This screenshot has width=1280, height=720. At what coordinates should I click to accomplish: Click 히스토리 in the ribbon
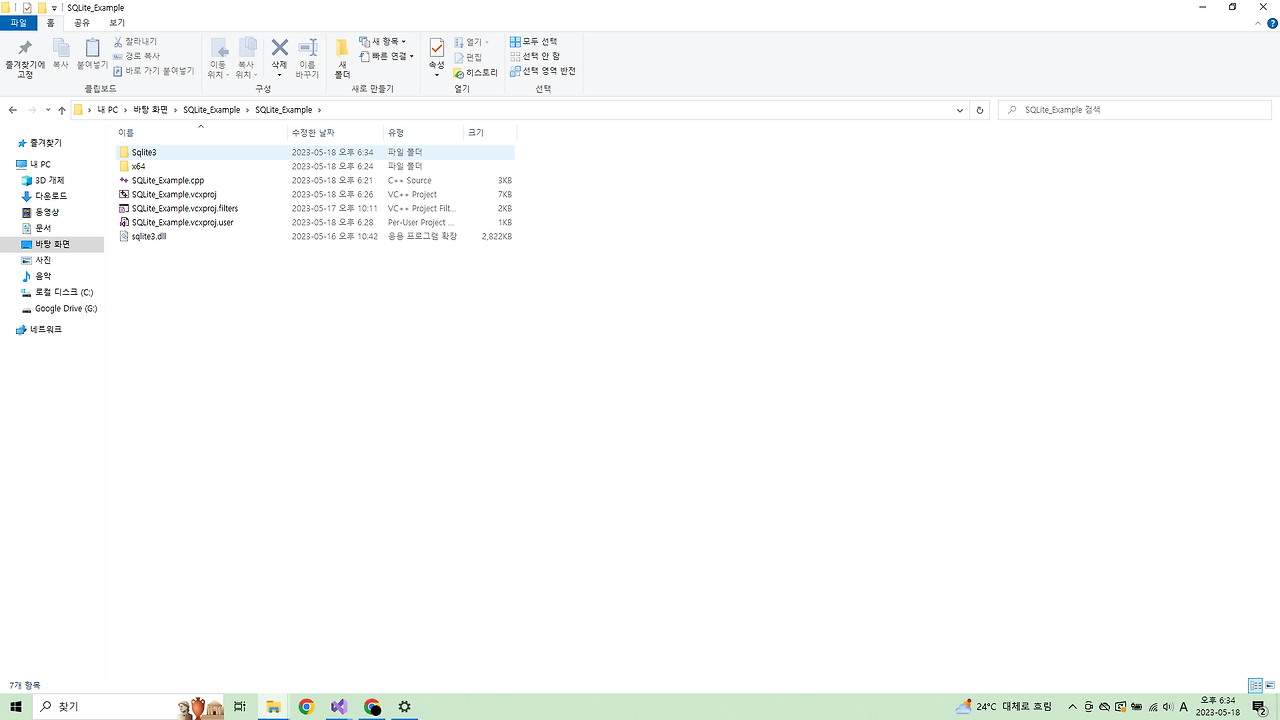[475, 72]
